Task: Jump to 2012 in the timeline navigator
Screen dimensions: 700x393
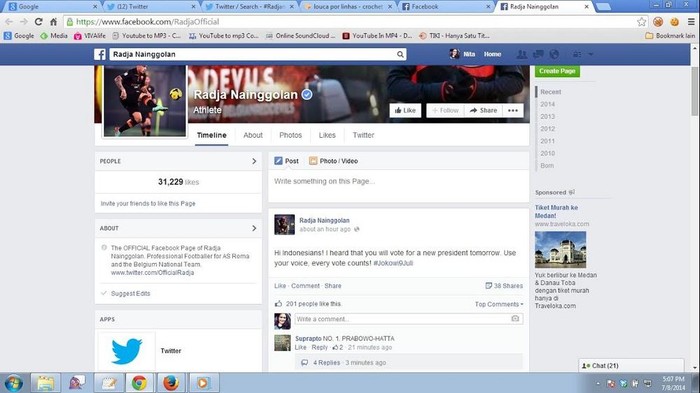Action: pyautogui.click(x=547, y=129)
